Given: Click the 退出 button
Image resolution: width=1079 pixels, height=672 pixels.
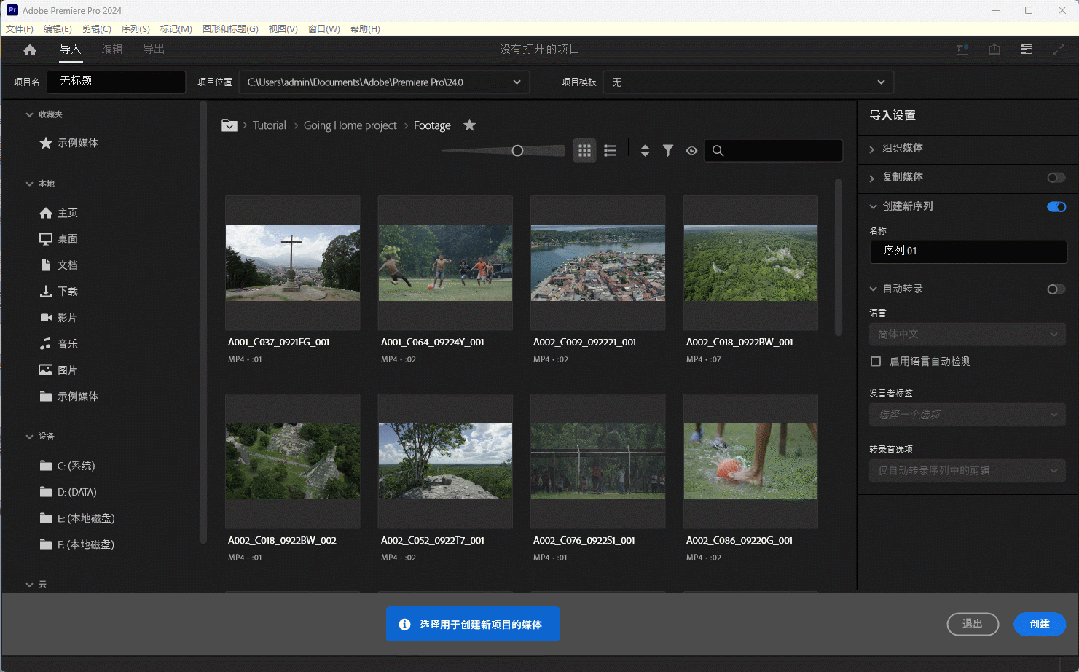Looking at the screenshot, I should point(972,624).
